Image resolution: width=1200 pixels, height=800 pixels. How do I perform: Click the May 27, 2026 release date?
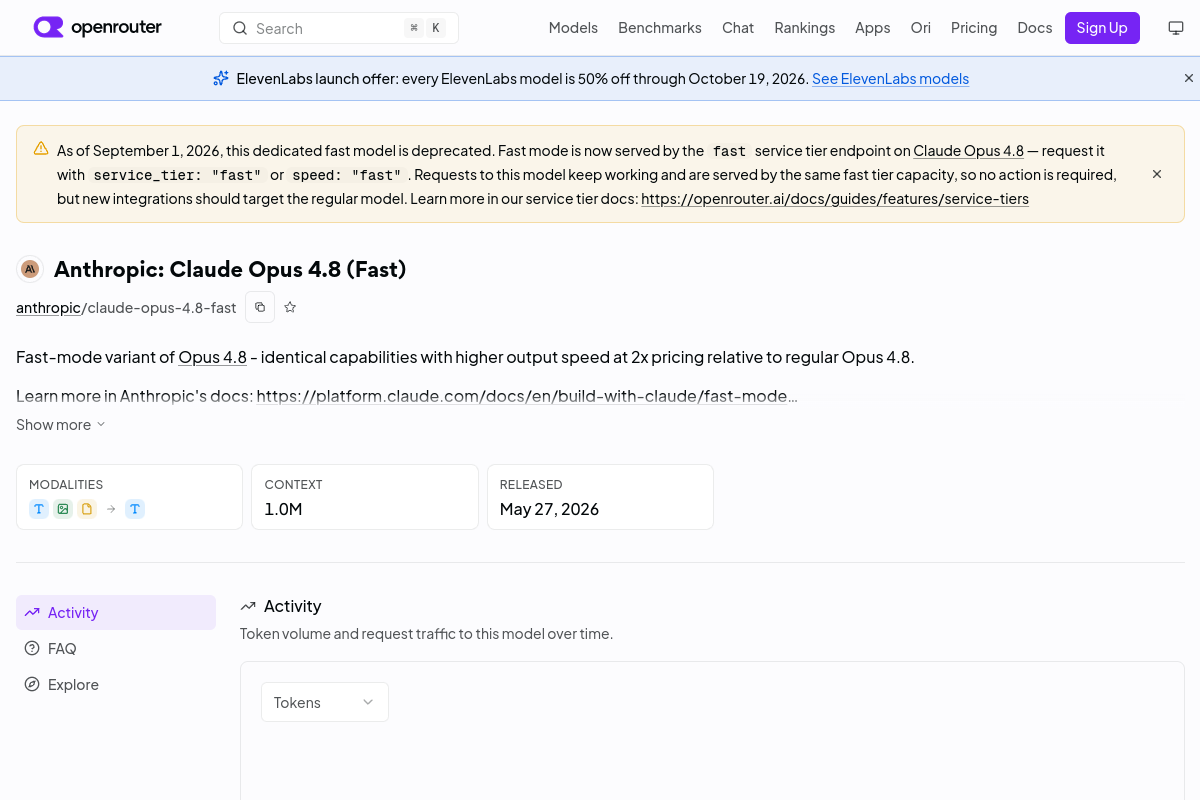tap(549, 509)
